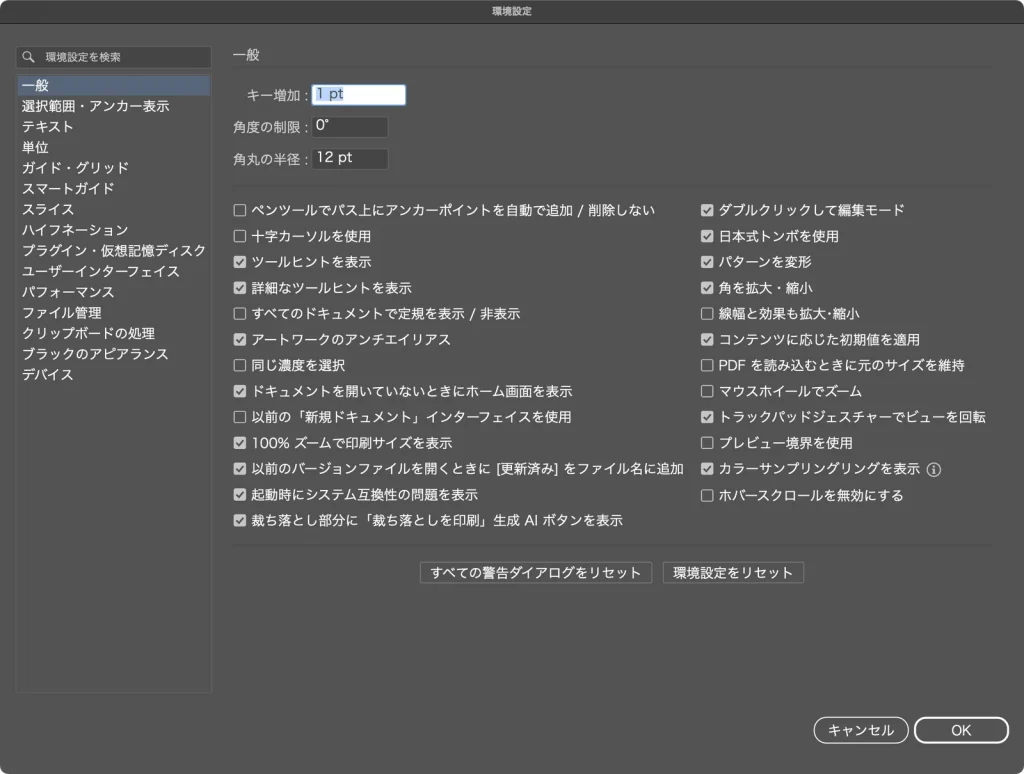Uncheck 日本式トンボを使用
1024x774 pixels.
point(707,236)
